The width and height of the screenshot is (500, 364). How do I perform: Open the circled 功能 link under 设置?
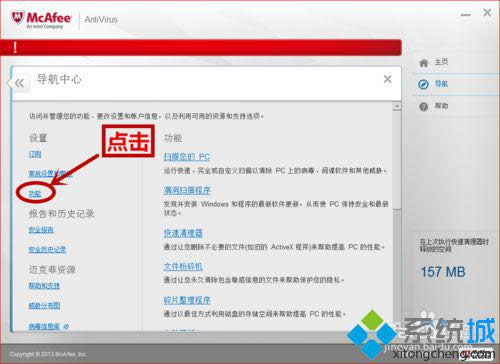tap(35, 194)
